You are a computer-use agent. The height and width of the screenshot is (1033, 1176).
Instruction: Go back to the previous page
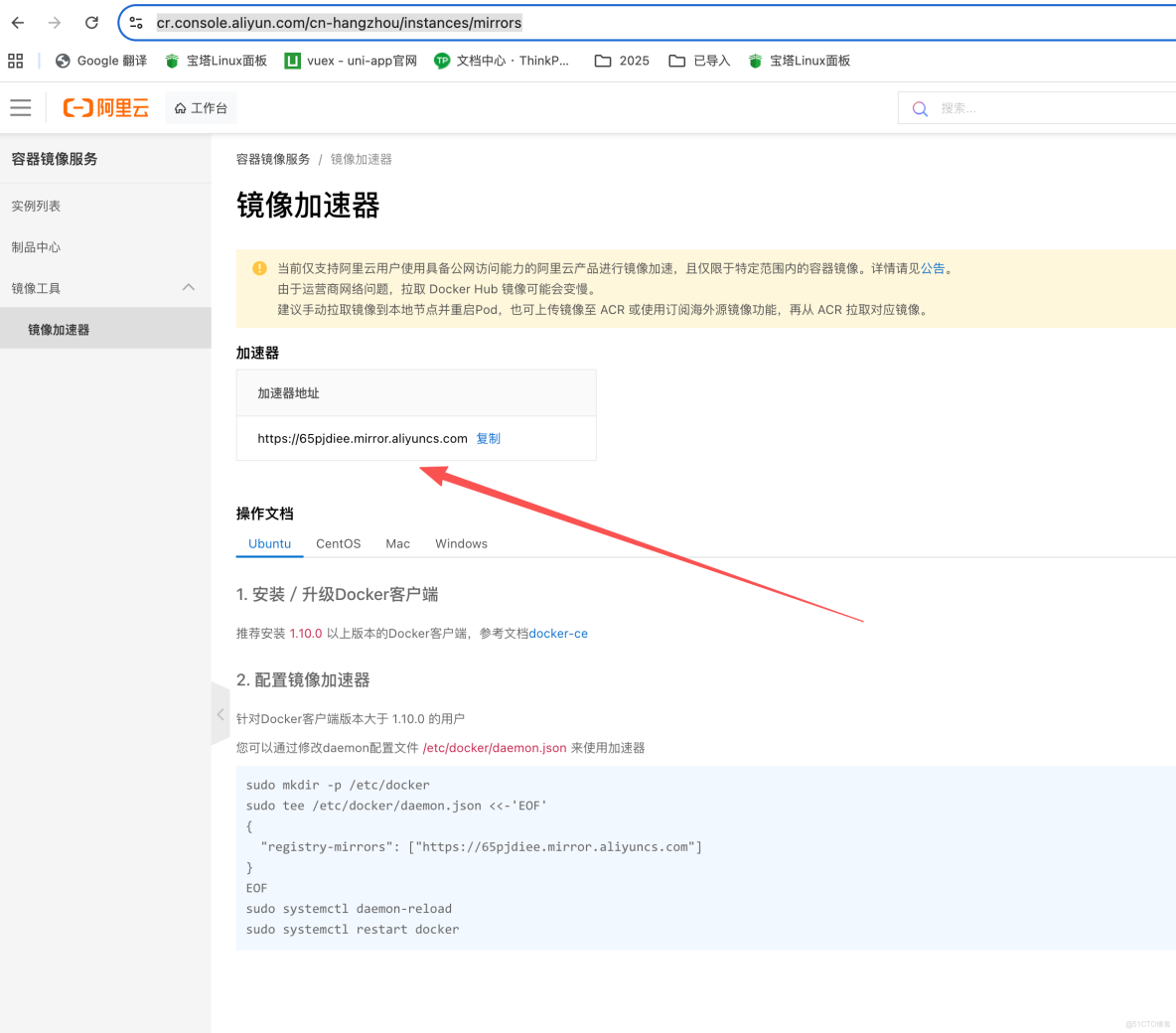point(17,22)
